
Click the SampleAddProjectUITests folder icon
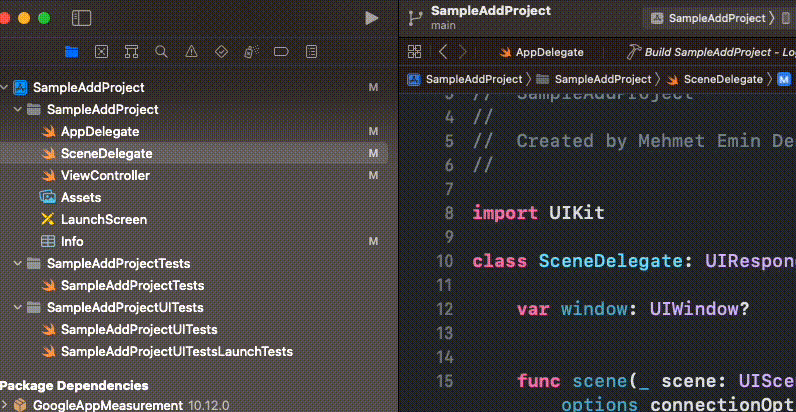point(34,307)
